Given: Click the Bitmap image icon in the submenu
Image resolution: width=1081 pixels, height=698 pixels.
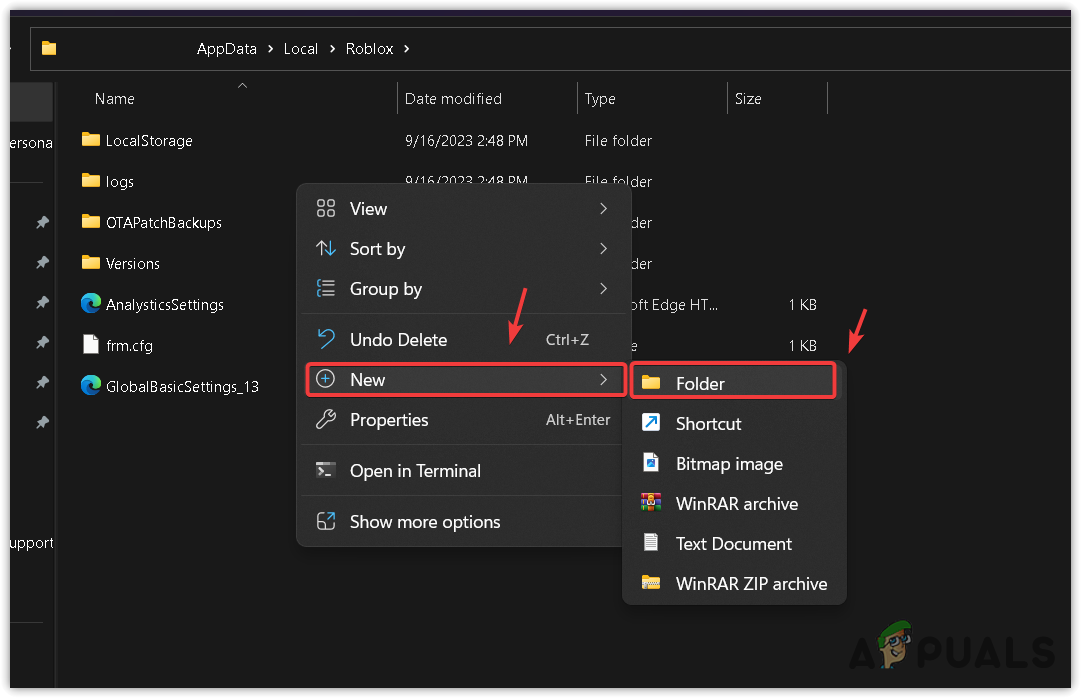Looking at the screenshot, I should (x=651, y=463).
